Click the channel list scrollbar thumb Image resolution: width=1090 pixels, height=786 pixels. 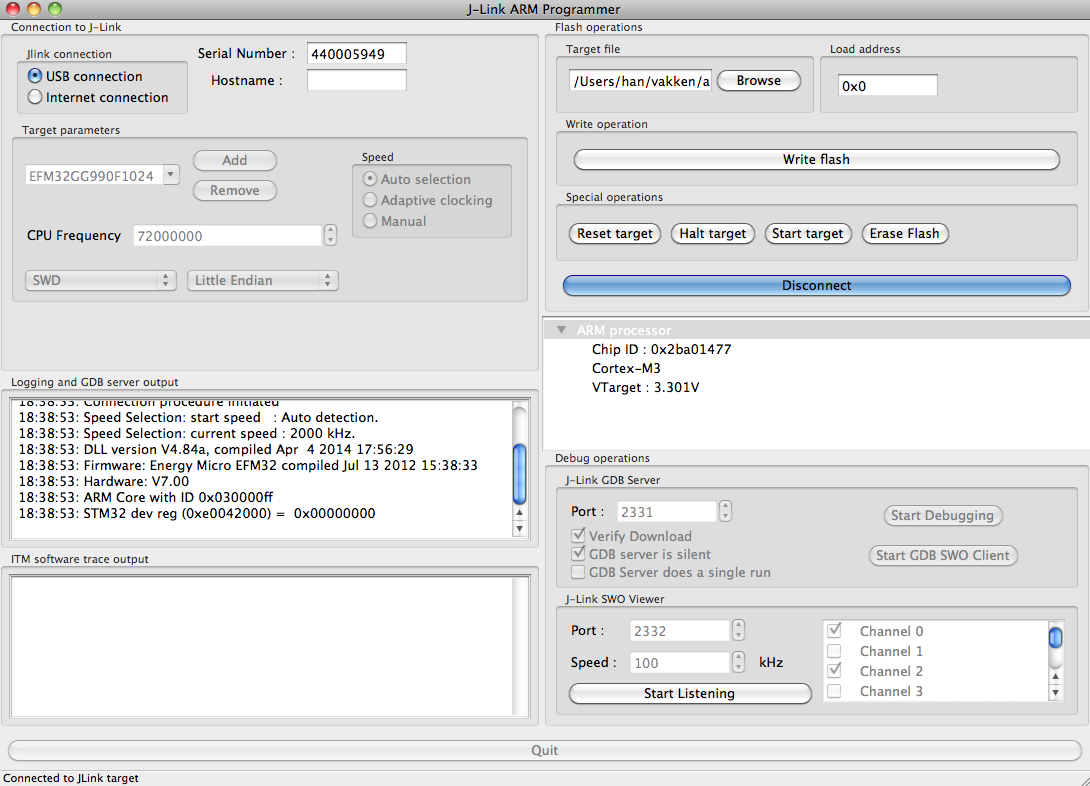coord(1055,637)
